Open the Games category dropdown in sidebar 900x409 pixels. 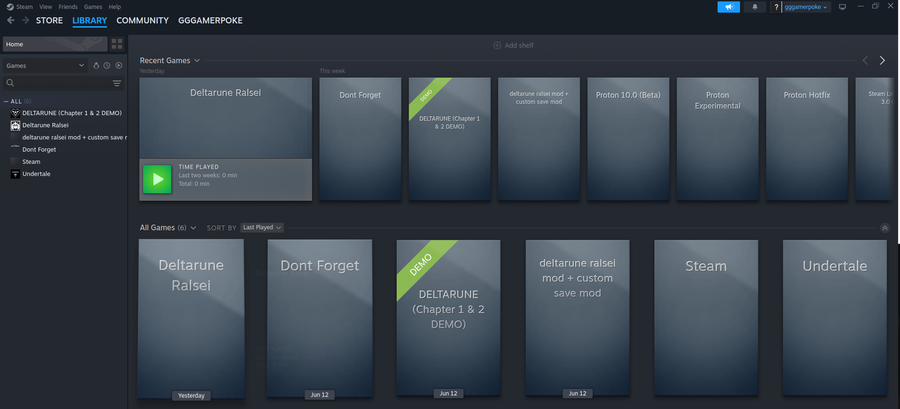click(45, 66)
